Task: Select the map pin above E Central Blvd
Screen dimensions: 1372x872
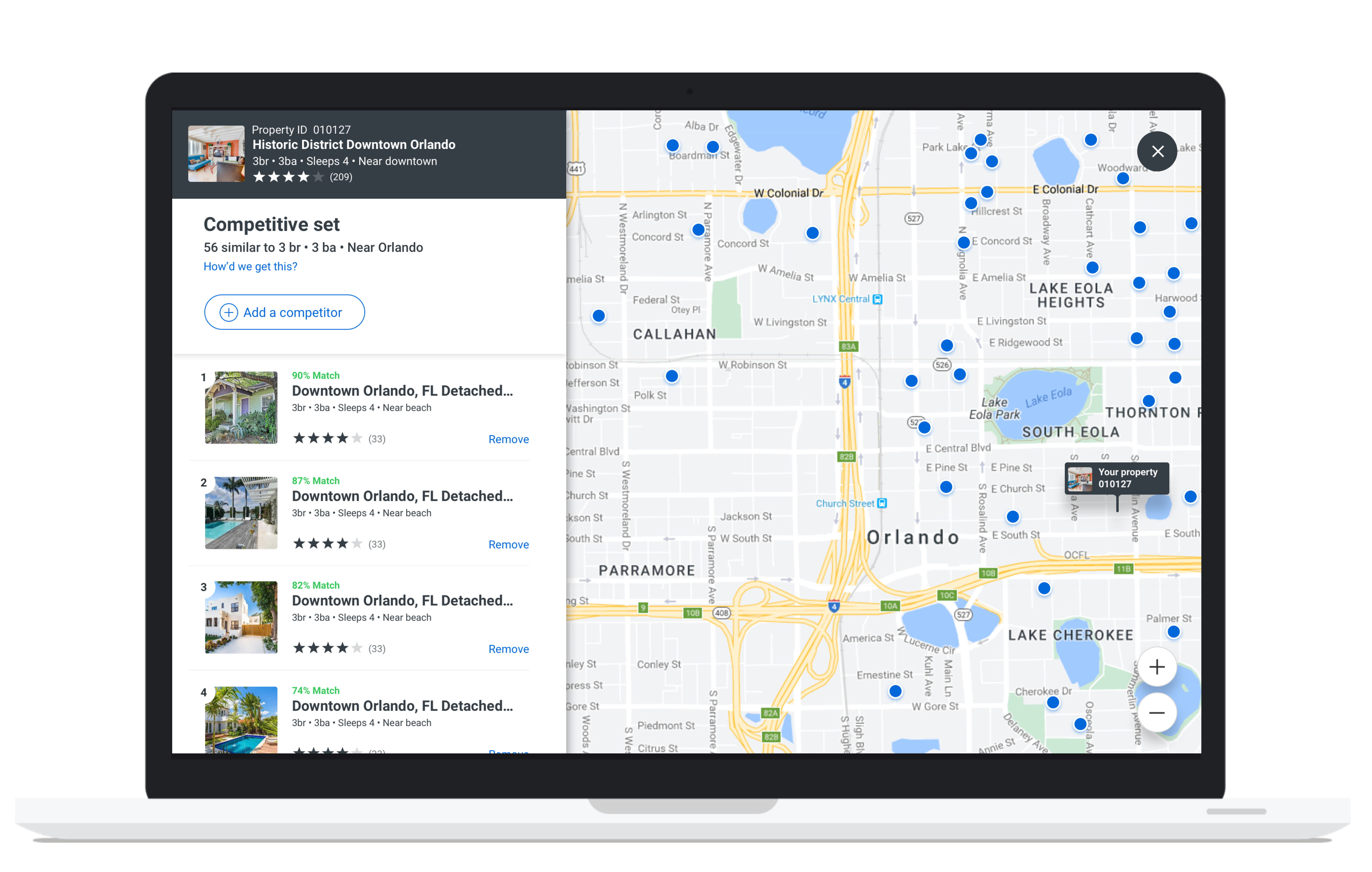Action: pyautogui.click(x=924, y=427)
